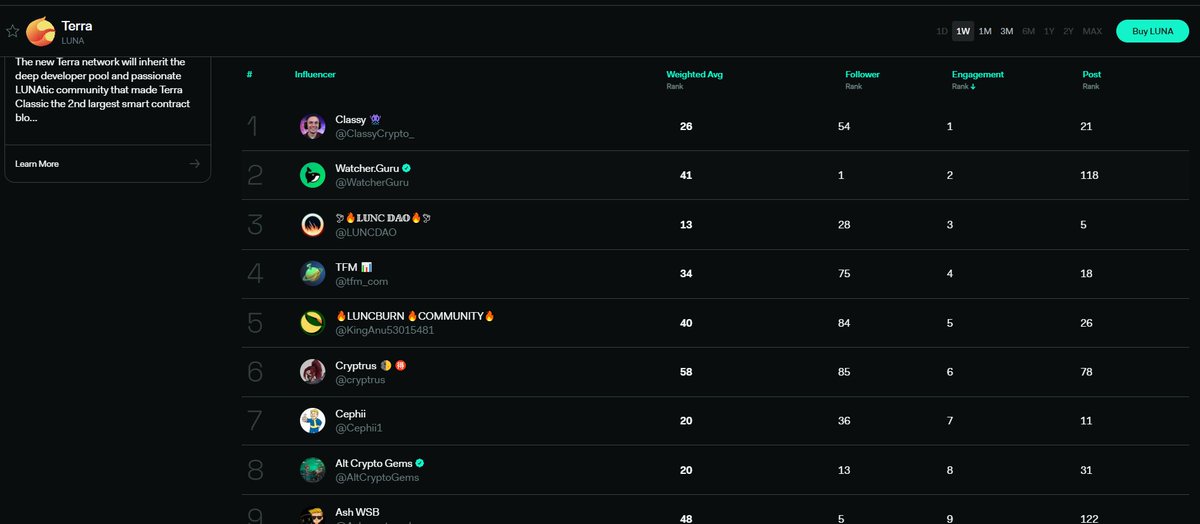Sort by Follower rank column
The width and height of the screenshot is (1200, 524).
pyautogui.click(x=862, y=79)
